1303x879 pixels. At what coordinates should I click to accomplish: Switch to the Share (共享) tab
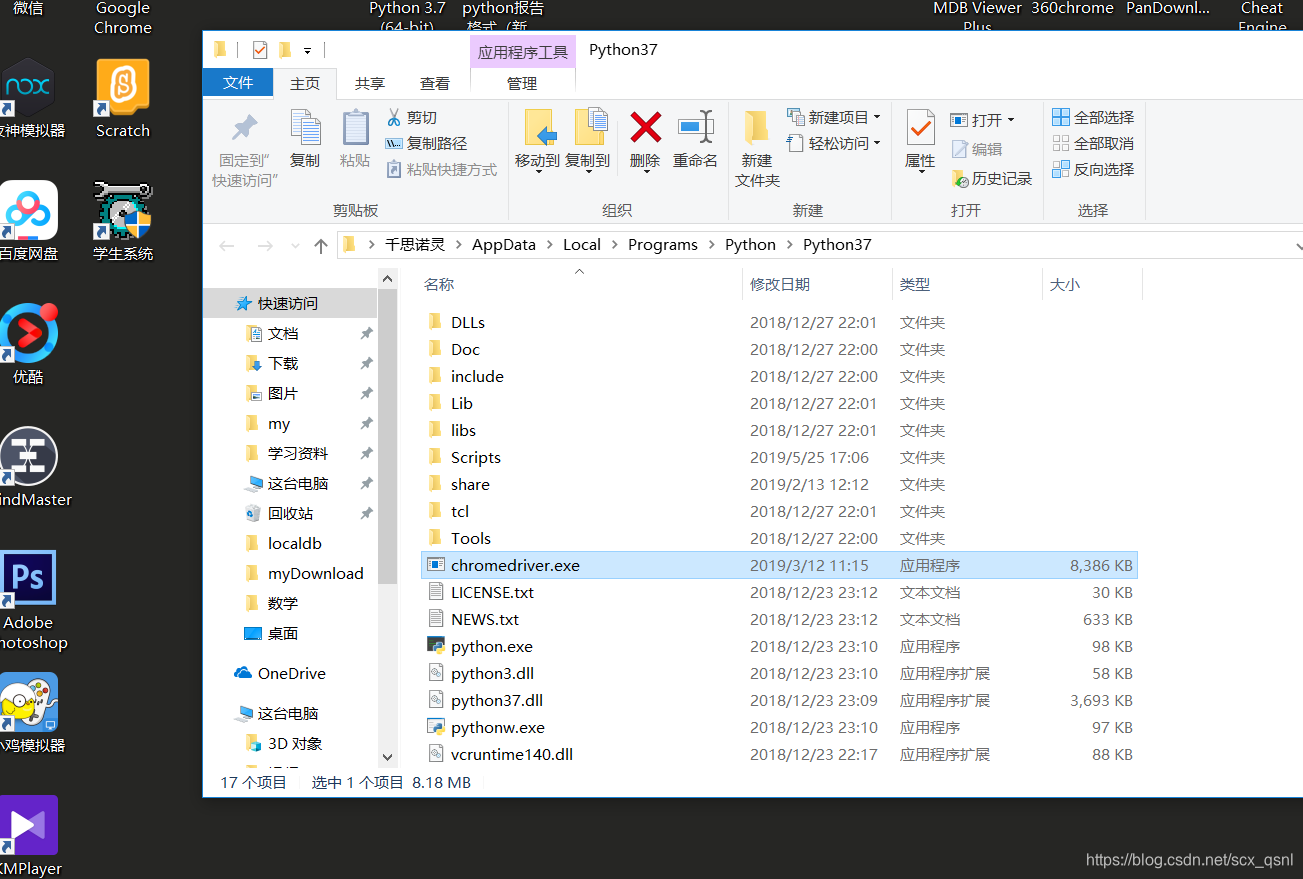coord(370,83)
